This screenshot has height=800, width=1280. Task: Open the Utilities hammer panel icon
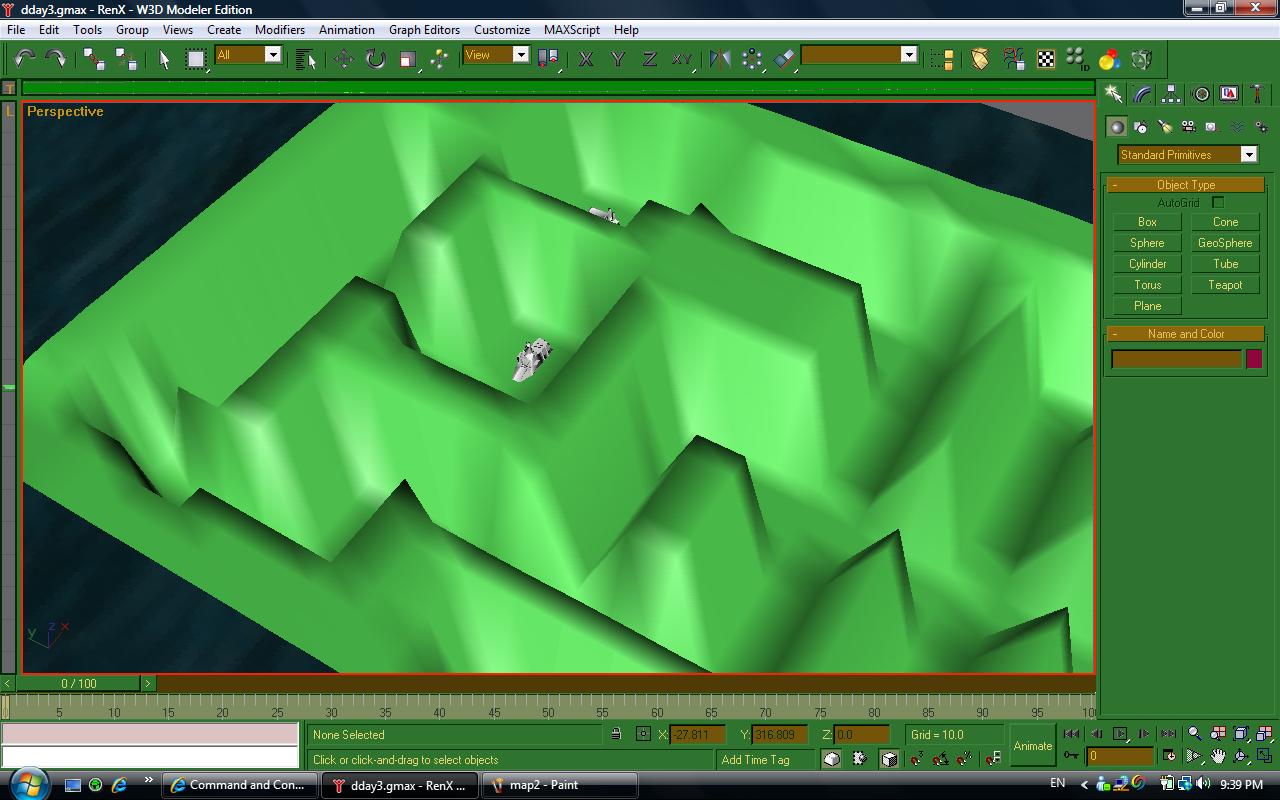(x=1257, y=94)
